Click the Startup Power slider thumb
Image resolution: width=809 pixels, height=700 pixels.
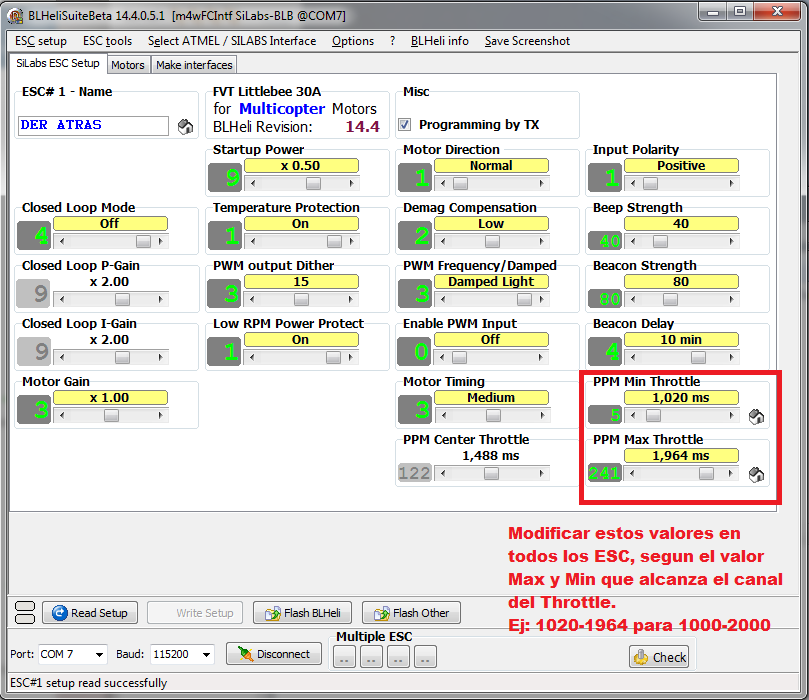point(313,183)
